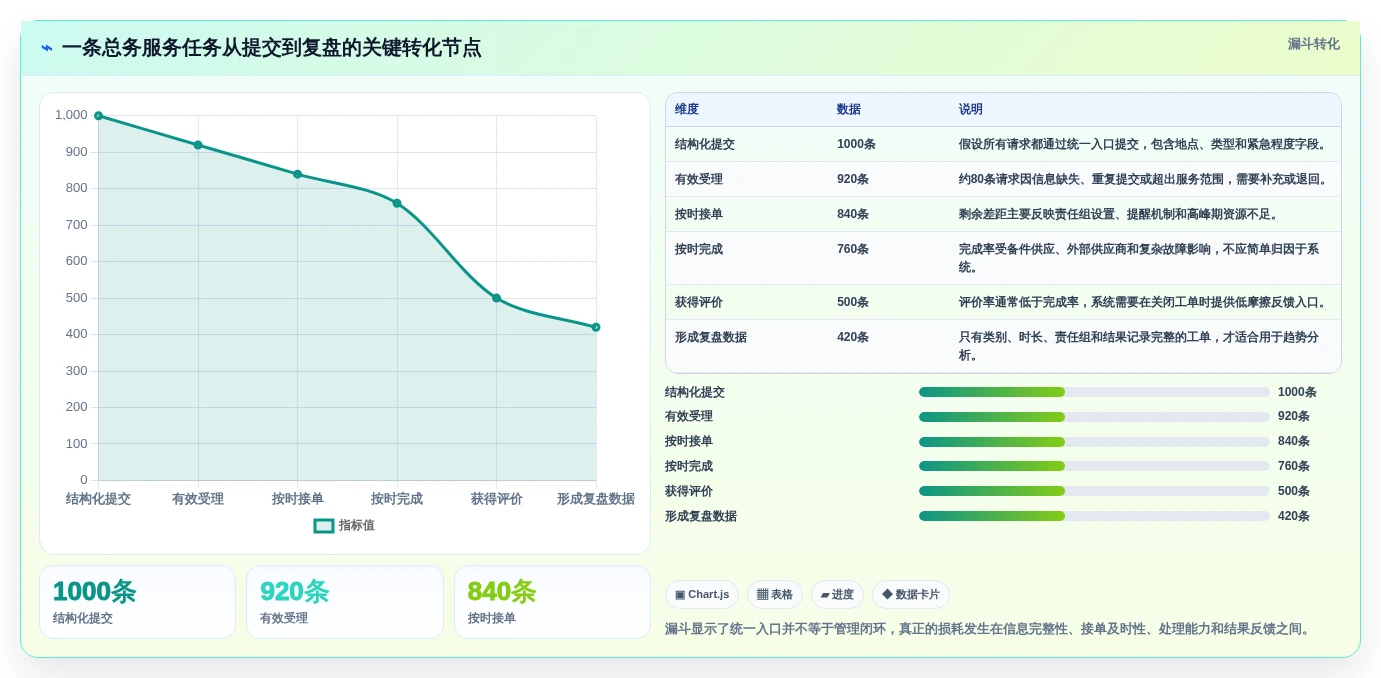This screenshot has width=1381, height=678.
Task: Click the description starting 只有类别、时长
Action: coord(1140,346)
